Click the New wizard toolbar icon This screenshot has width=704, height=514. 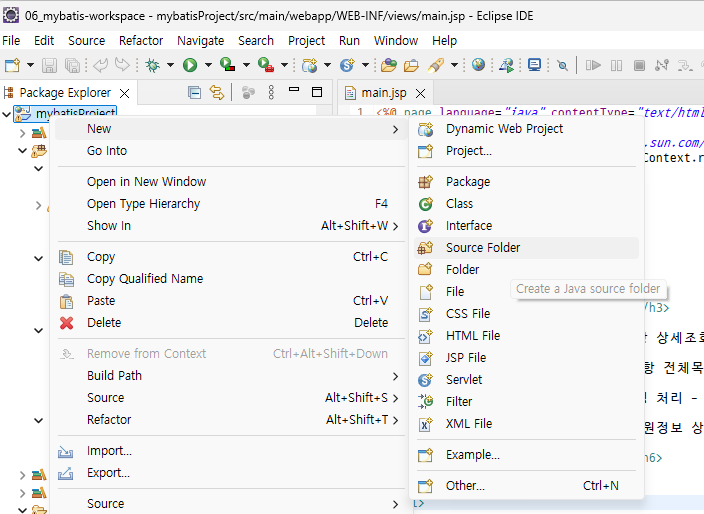12,66
